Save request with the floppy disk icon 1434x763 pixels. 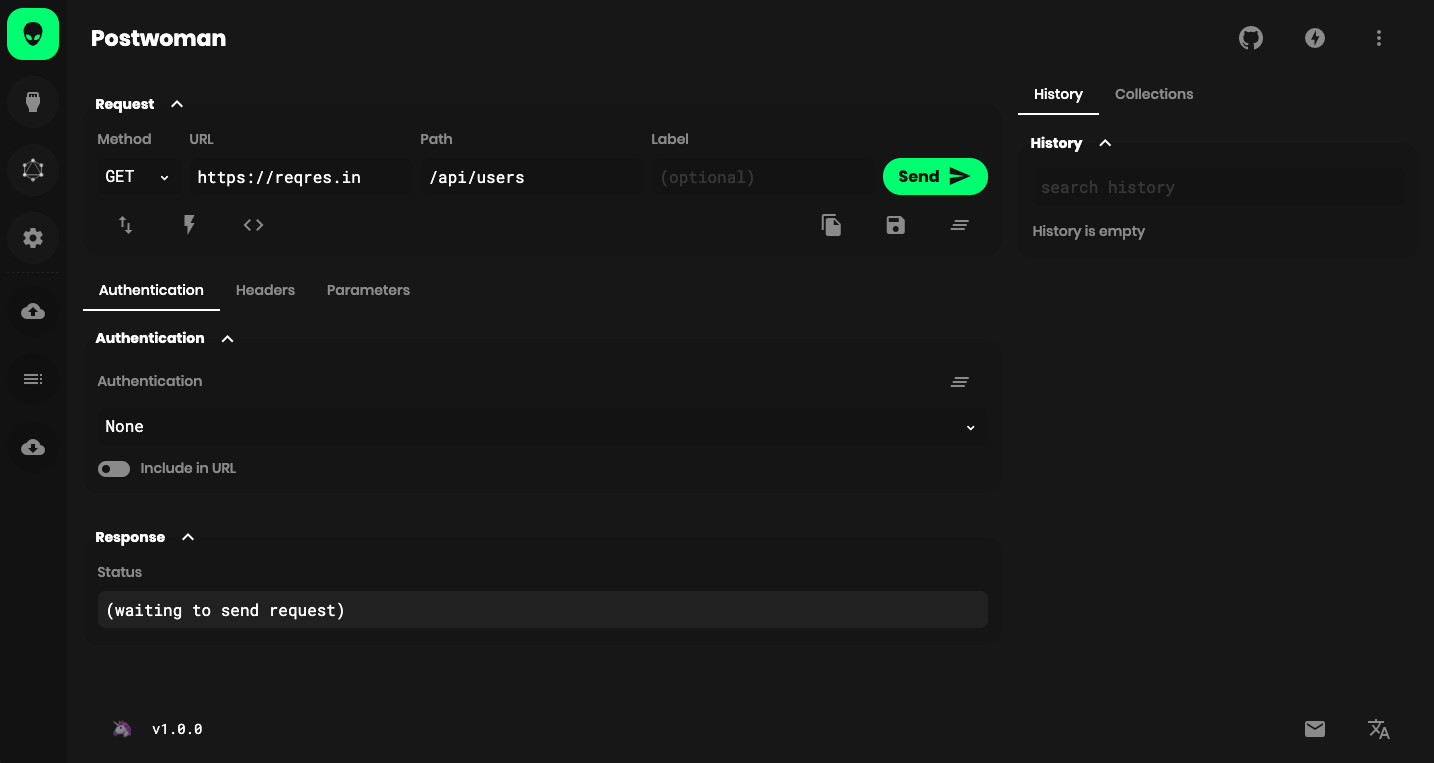[x=896, y=225]
